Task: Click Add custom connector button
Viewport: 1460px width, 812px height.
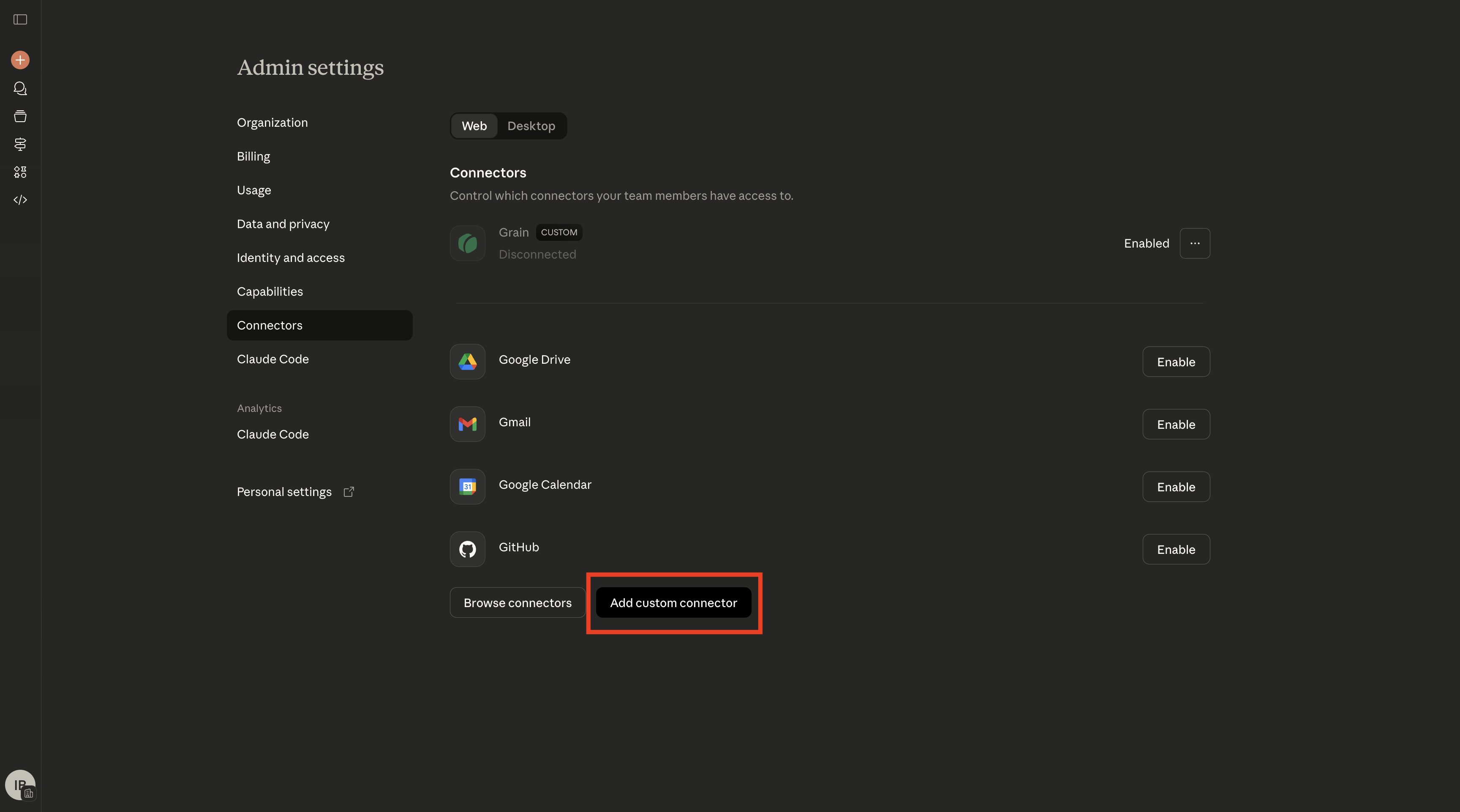Action: point(673,603)
